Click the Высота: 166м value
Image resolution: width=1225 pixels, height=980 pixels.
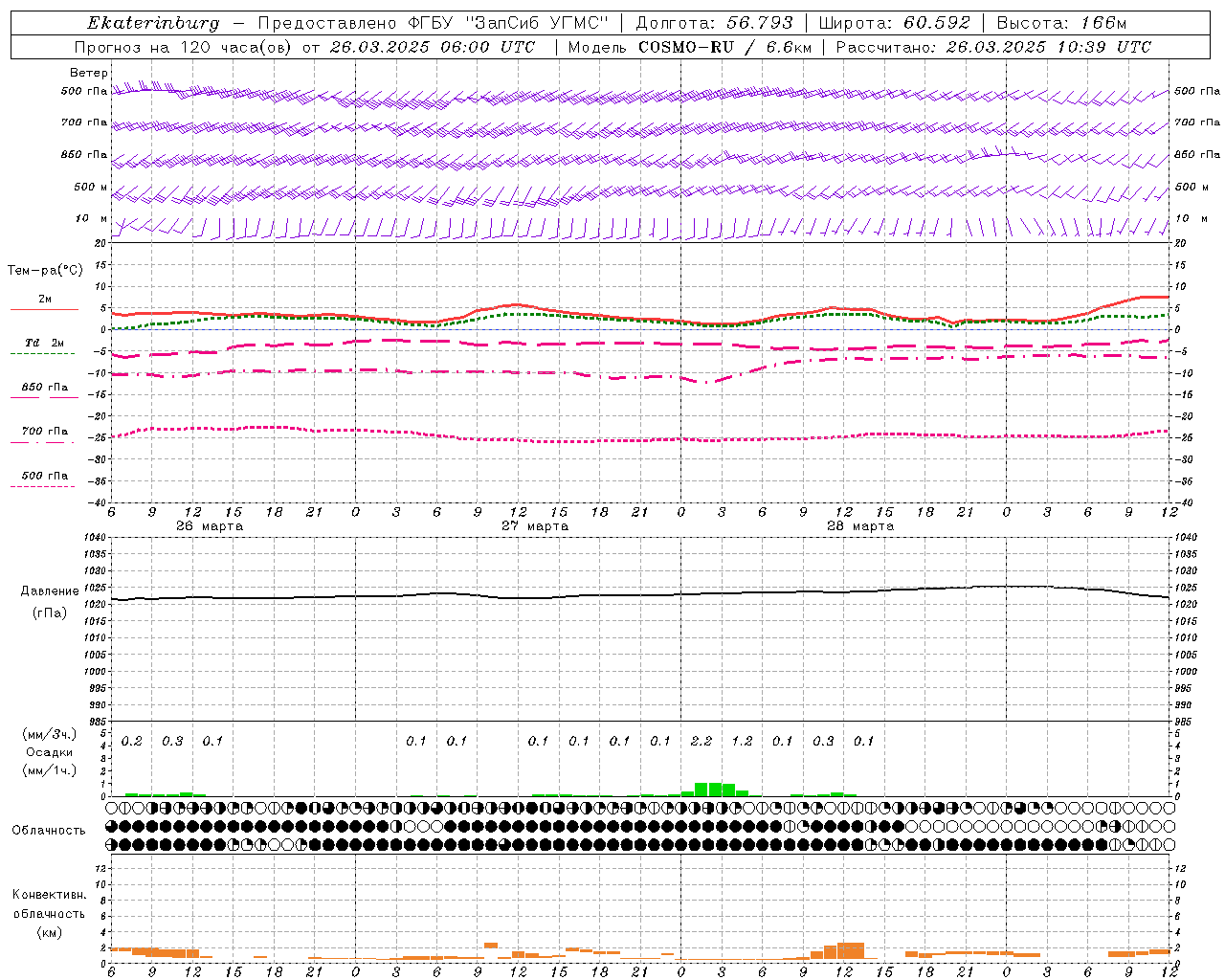[x=1062, y=23]
